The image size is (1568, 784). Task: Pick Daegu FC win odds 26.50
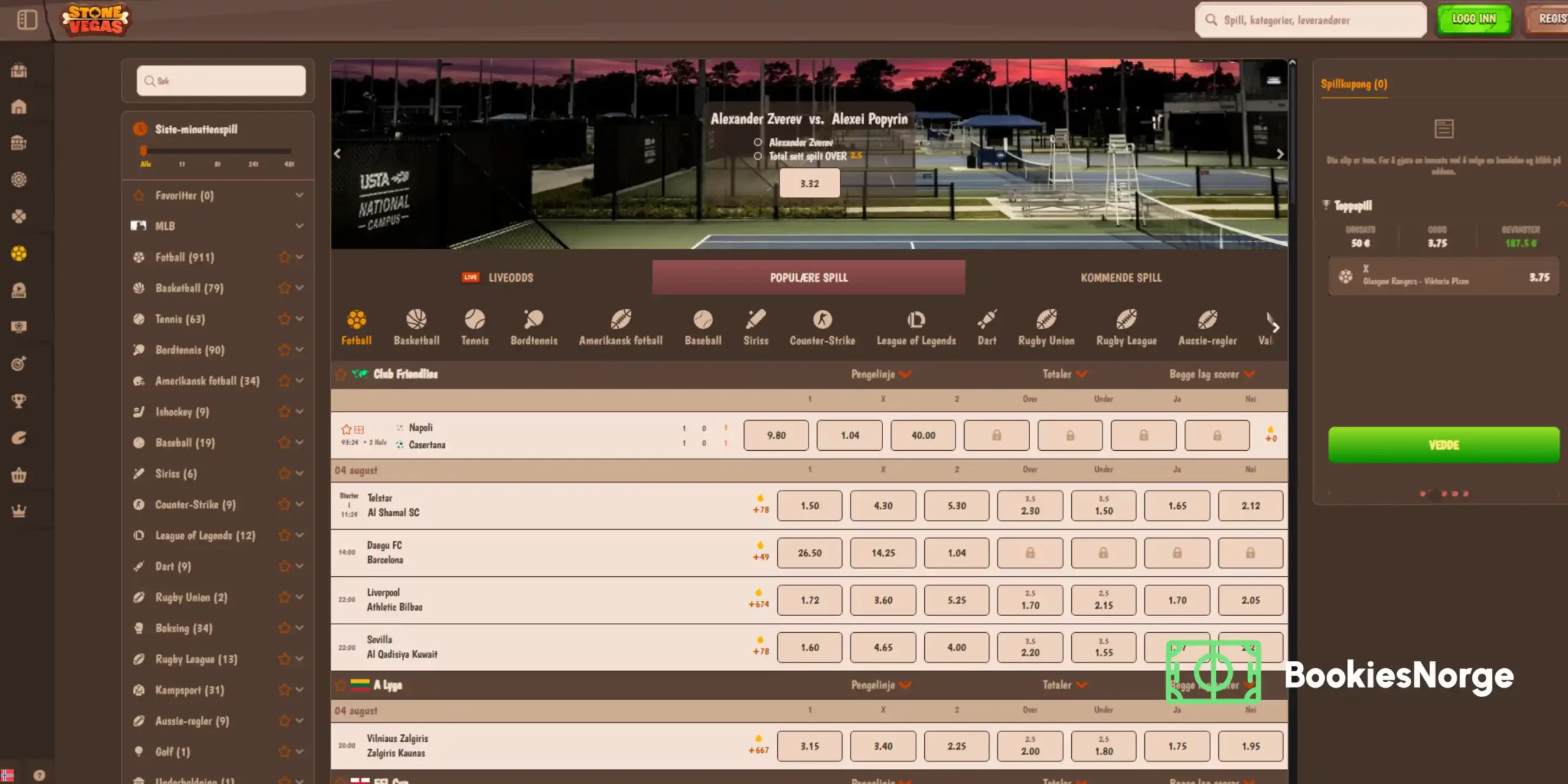pyautogui.click(x=810, y=553)
